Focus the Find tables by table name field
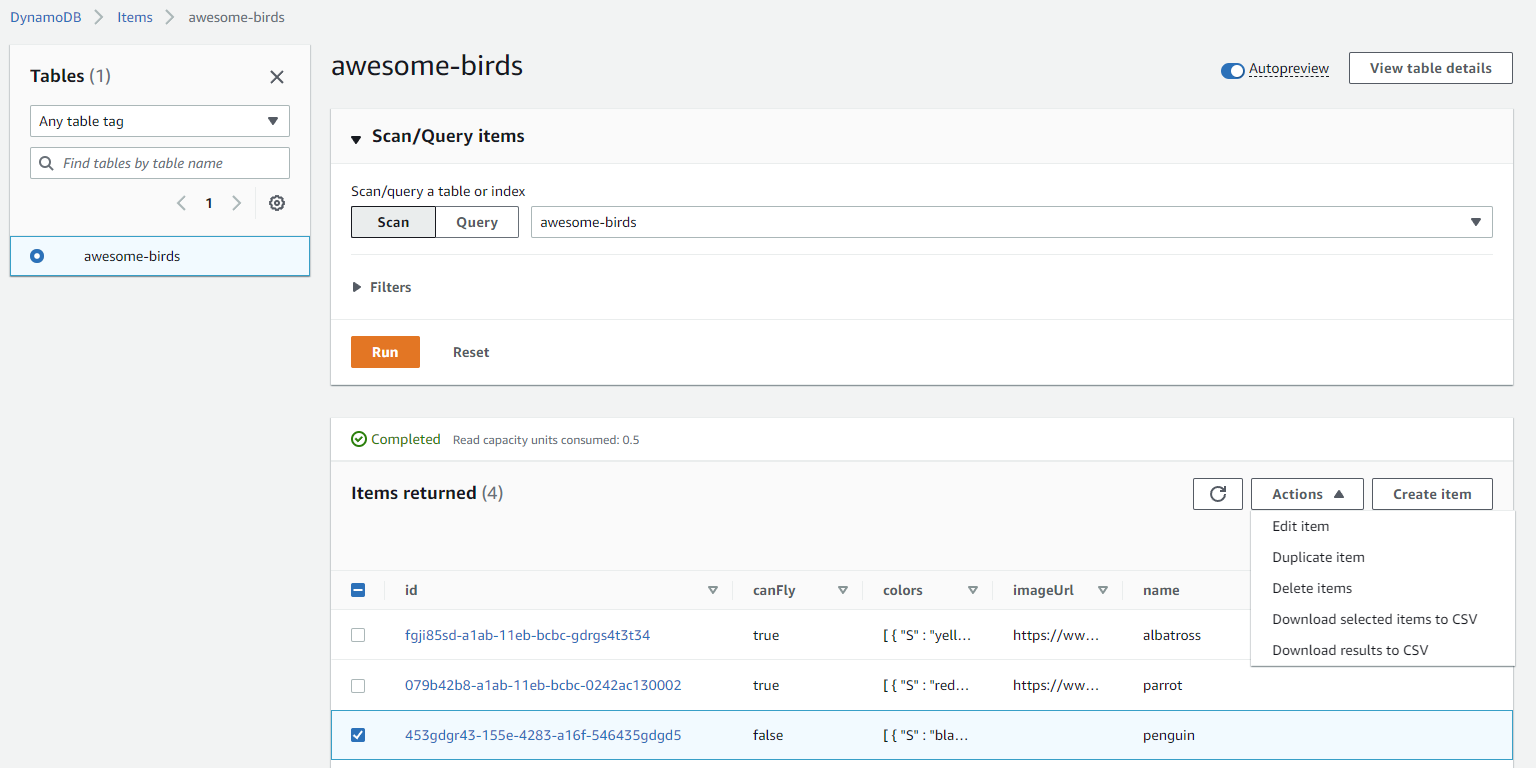The image size is (1536, 768). [x=160, y=163]
